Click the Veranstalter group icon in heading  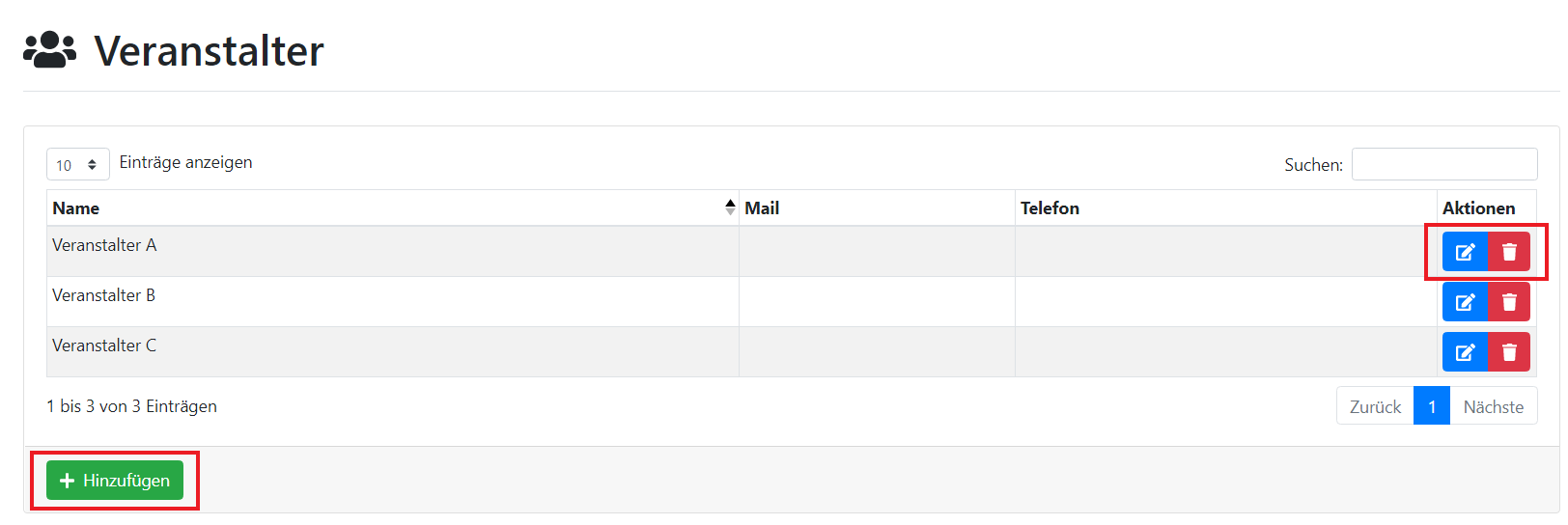pyautogui.click(x=49, y=50)
